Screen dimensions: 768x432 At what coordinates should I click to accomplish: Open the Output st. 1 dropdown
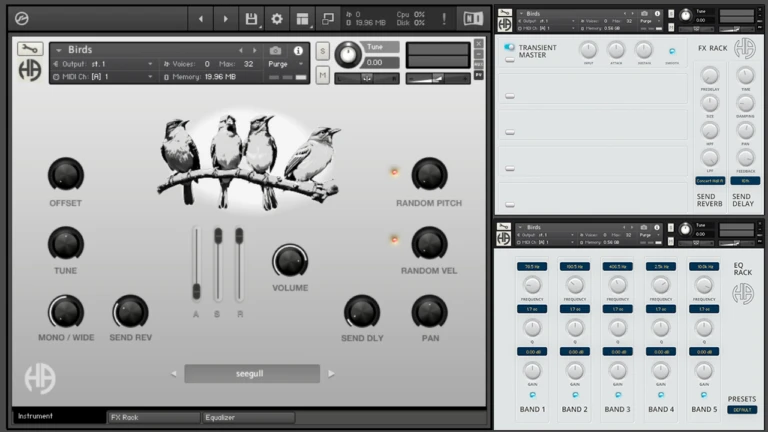coord(103,64)
